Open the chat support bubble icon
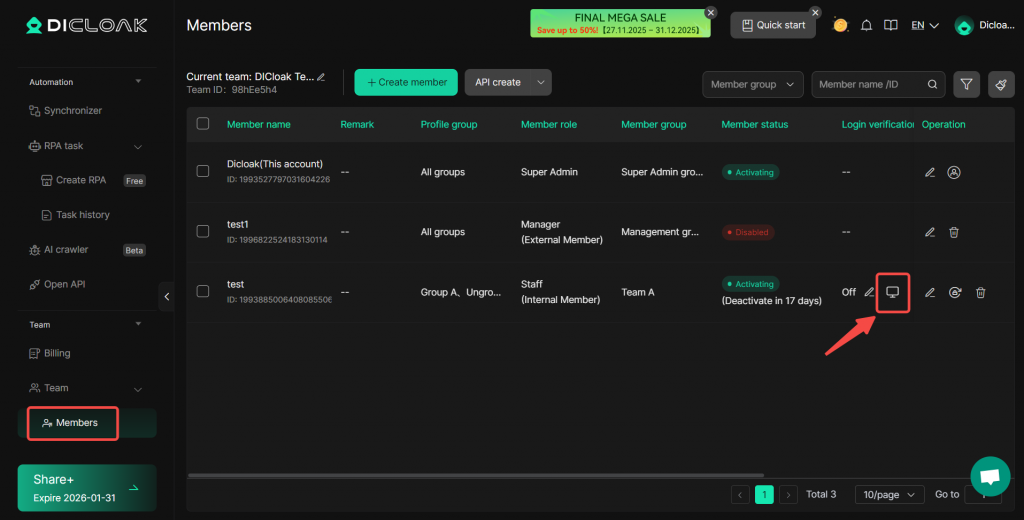The width and height of the screenshot is (1024, 520). 990,476
